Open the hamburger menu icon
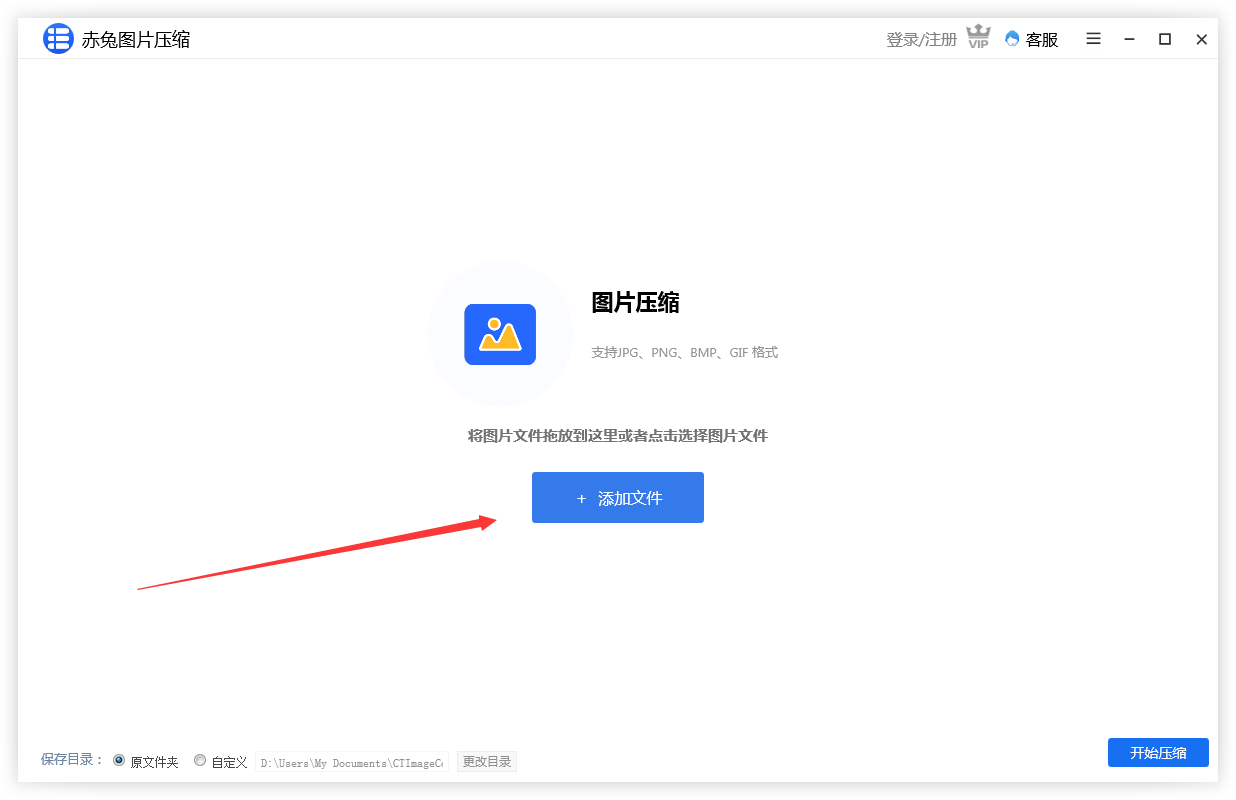Screen dimensions: 1236x800 click(x=1094, y=39)
